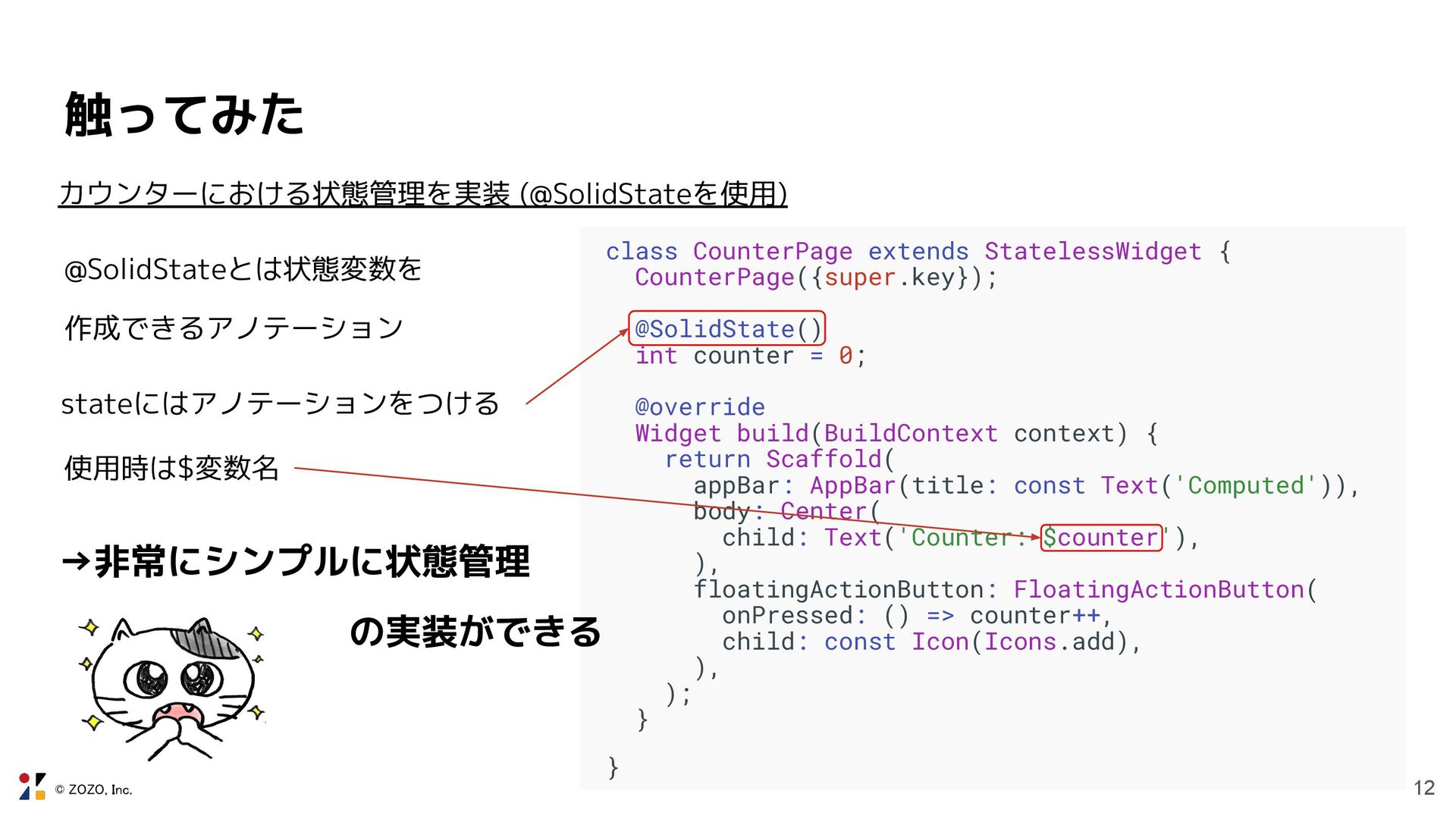
Task: Click the slide title 触ってみた
Action: (x=184, y=115)
